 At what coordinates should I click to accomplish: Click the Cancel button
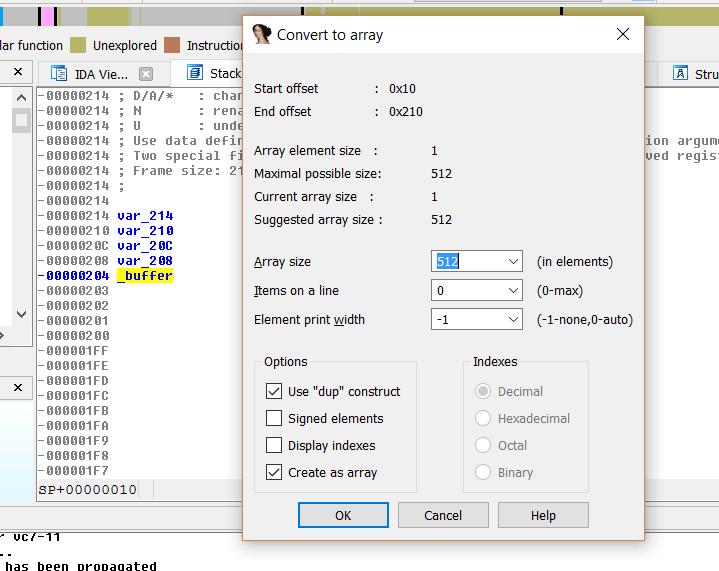443,515
